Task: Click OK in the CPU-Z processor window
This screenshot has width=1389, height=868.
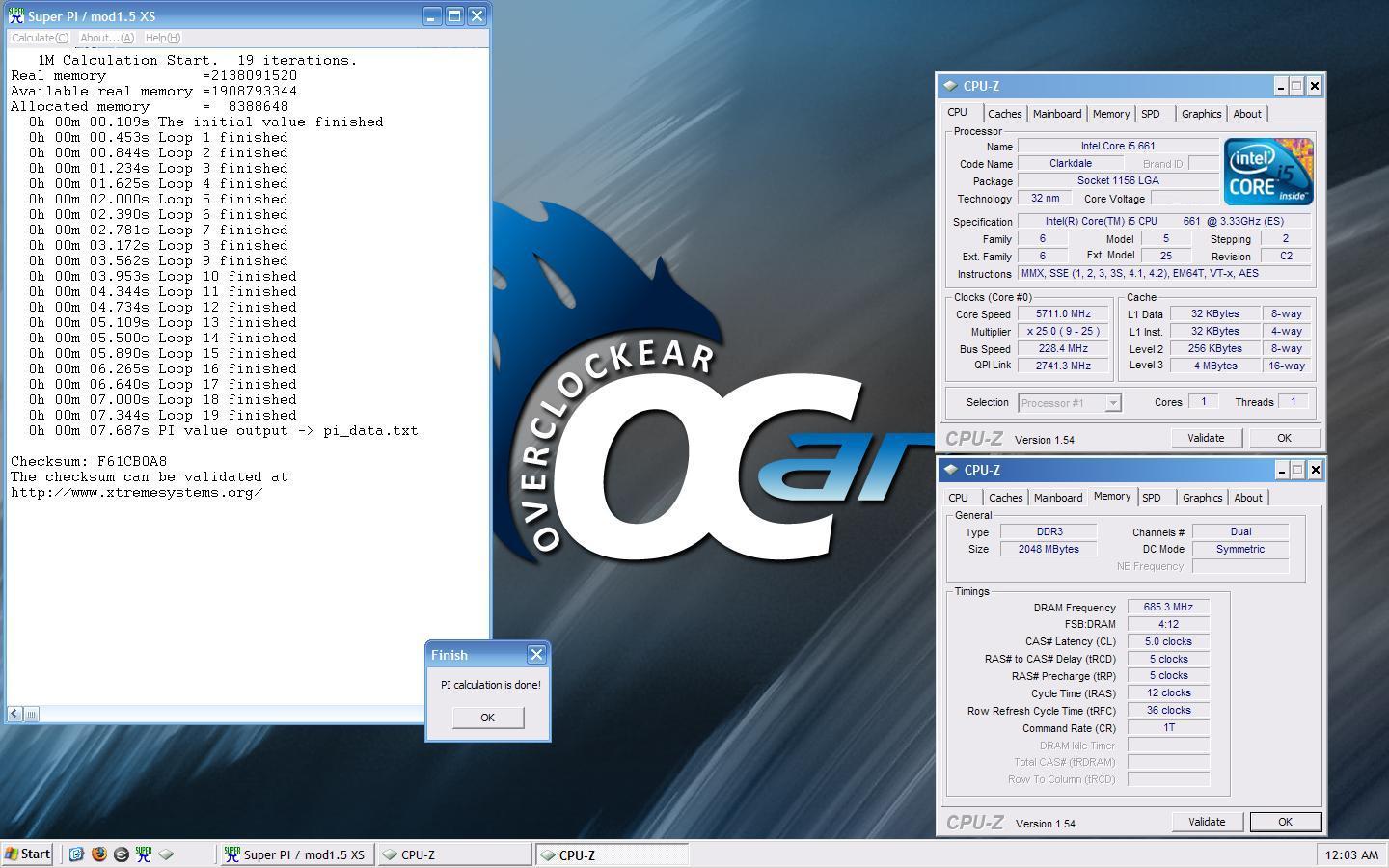Action: [x=1284, y=438]
